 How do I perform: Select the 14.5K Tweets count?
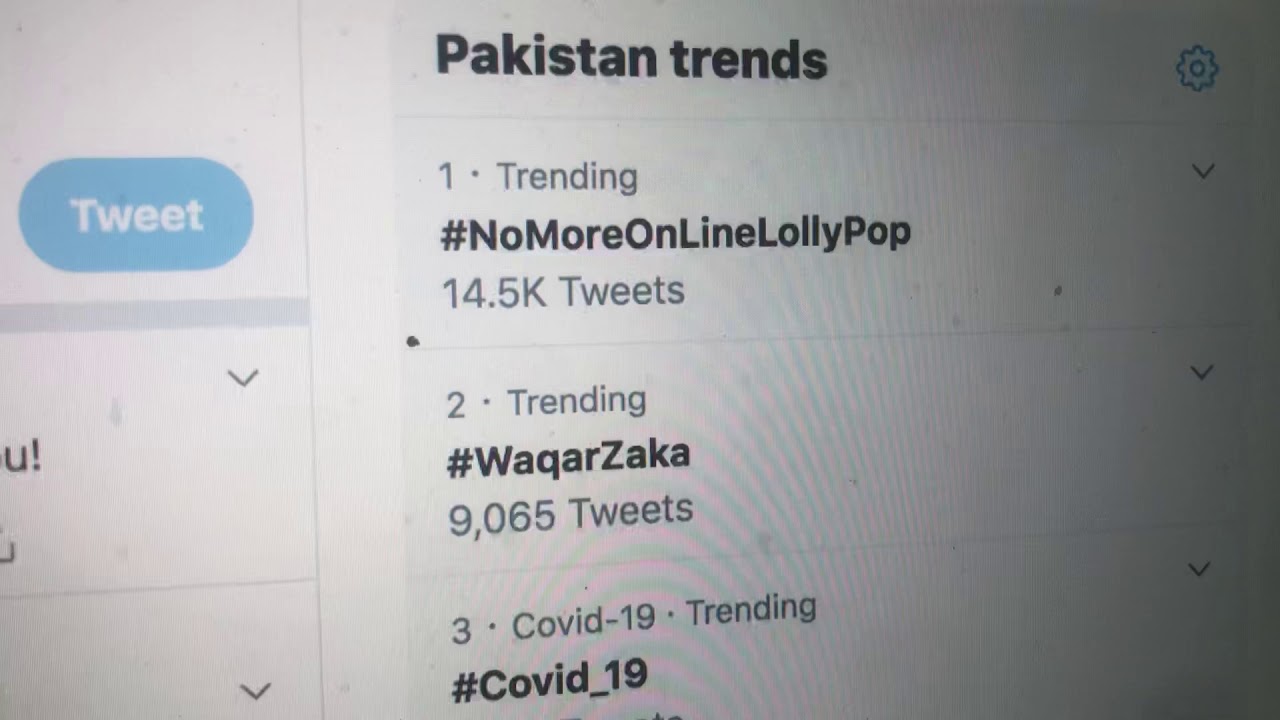[x=563, y=292]
